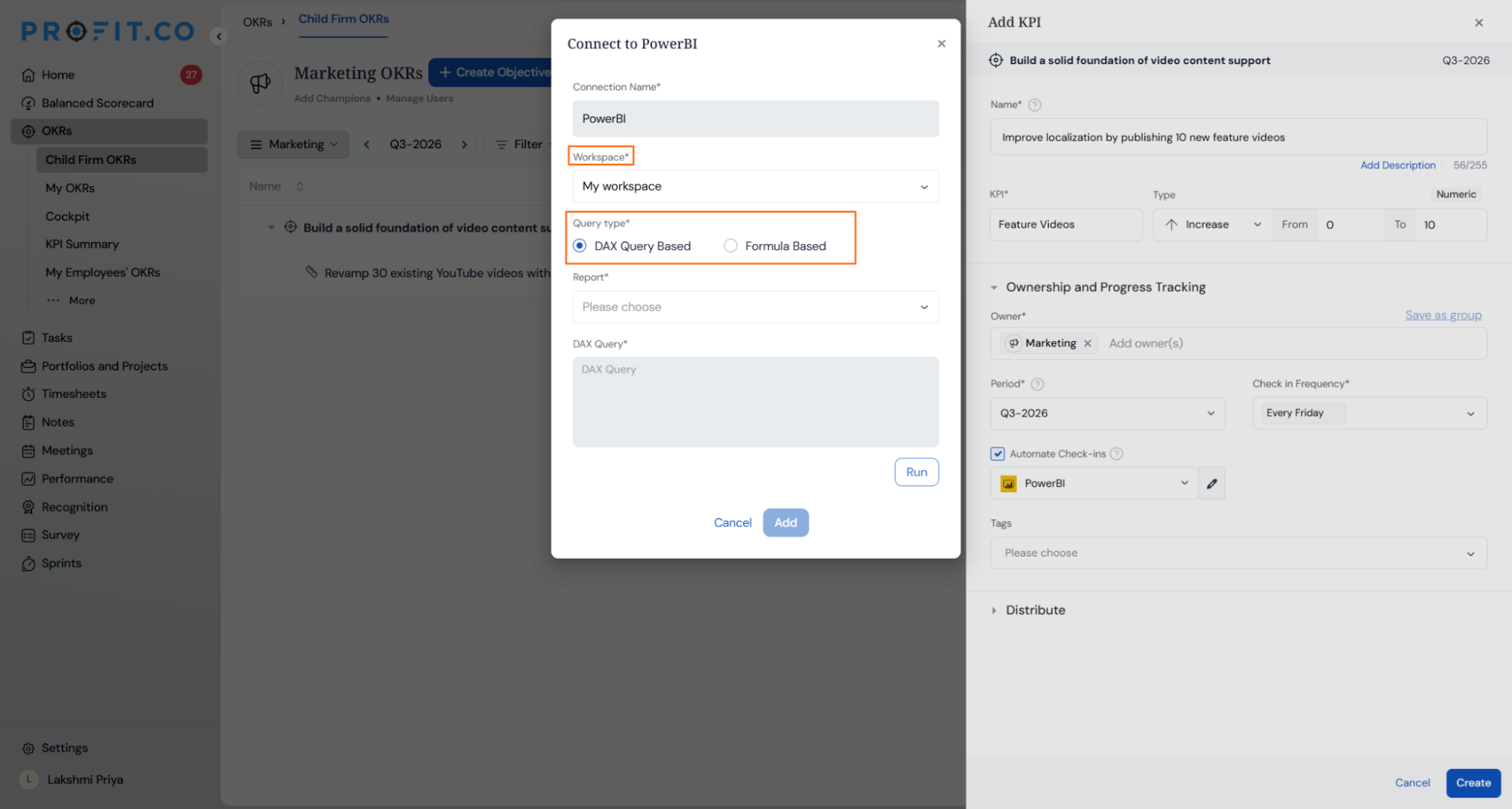The image size is (1512, 809).
Task: Open Home from the sidebar
Action: (57, 75)
